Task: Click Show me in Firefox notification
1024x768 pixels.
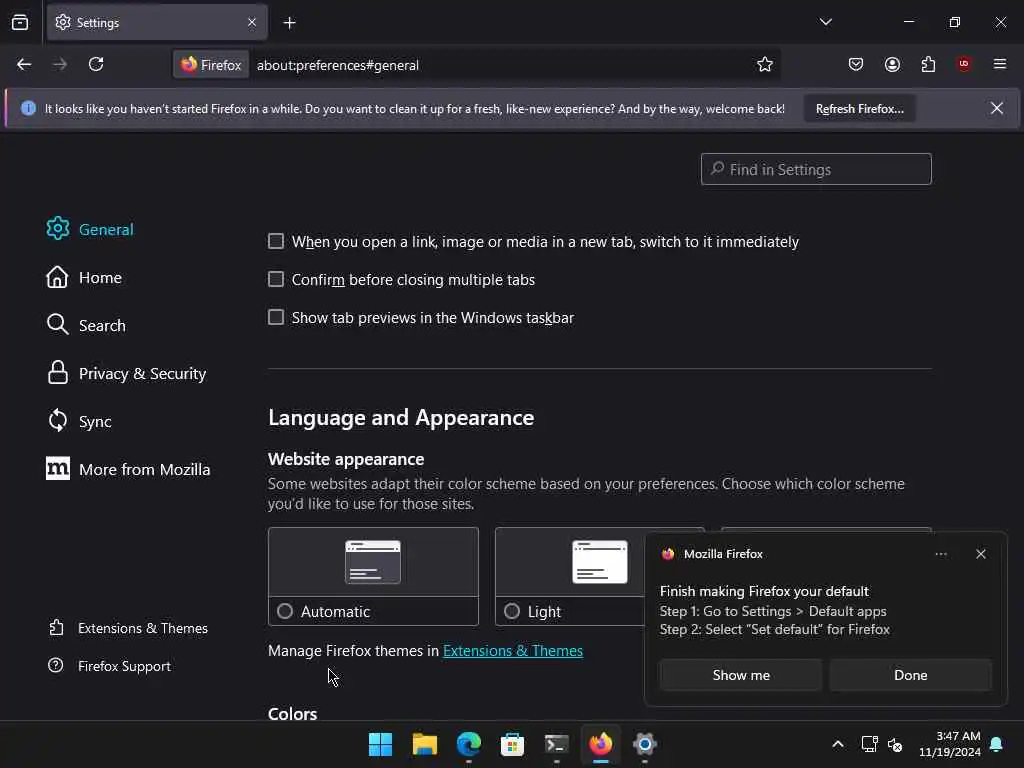Action: [741, 675]
